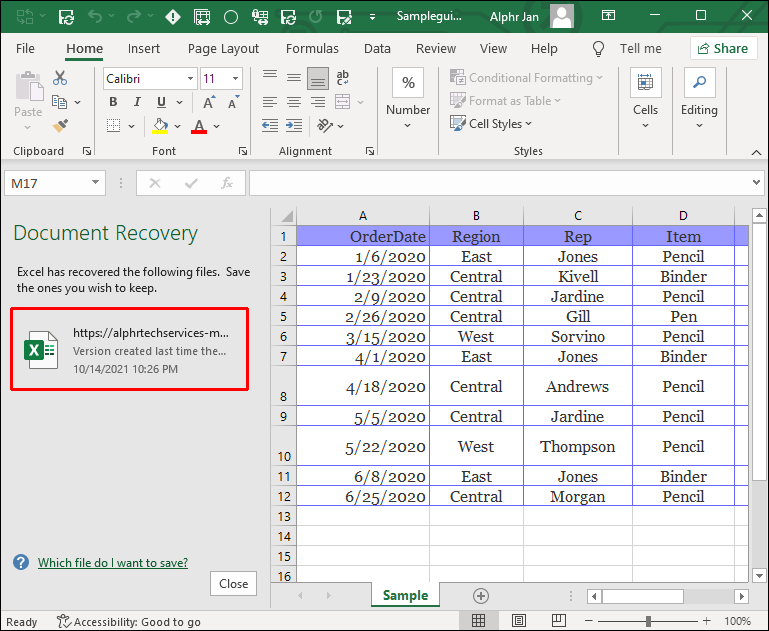769x631 pixels.
Task: Open the File menu
Action: (25, 48)
